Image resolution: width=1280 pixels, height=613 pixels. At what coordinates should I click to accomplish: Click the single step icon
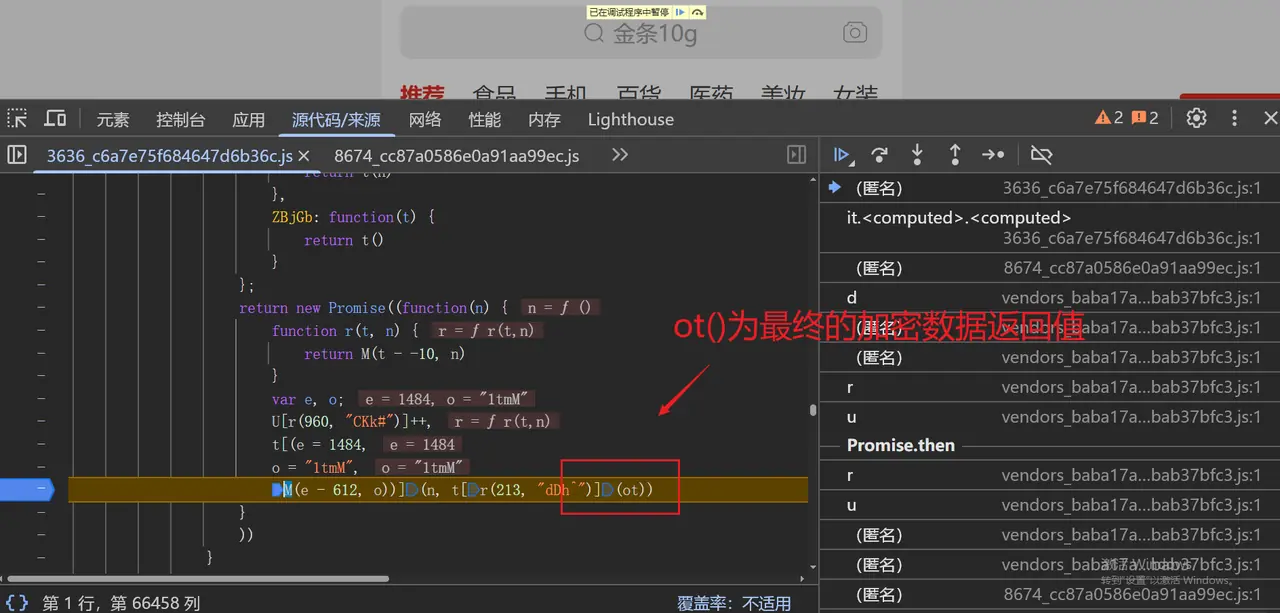click(x=993, y=155)
